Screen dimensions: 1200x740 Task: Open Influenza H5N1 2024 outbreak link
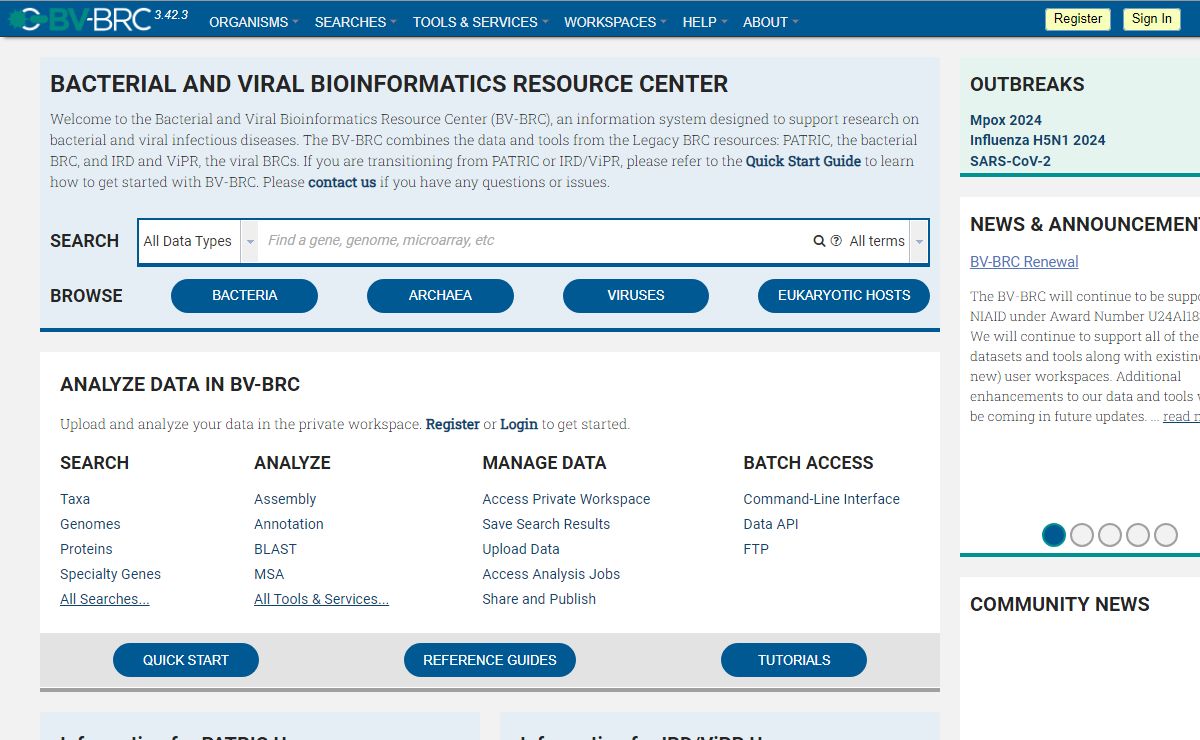1038,140
